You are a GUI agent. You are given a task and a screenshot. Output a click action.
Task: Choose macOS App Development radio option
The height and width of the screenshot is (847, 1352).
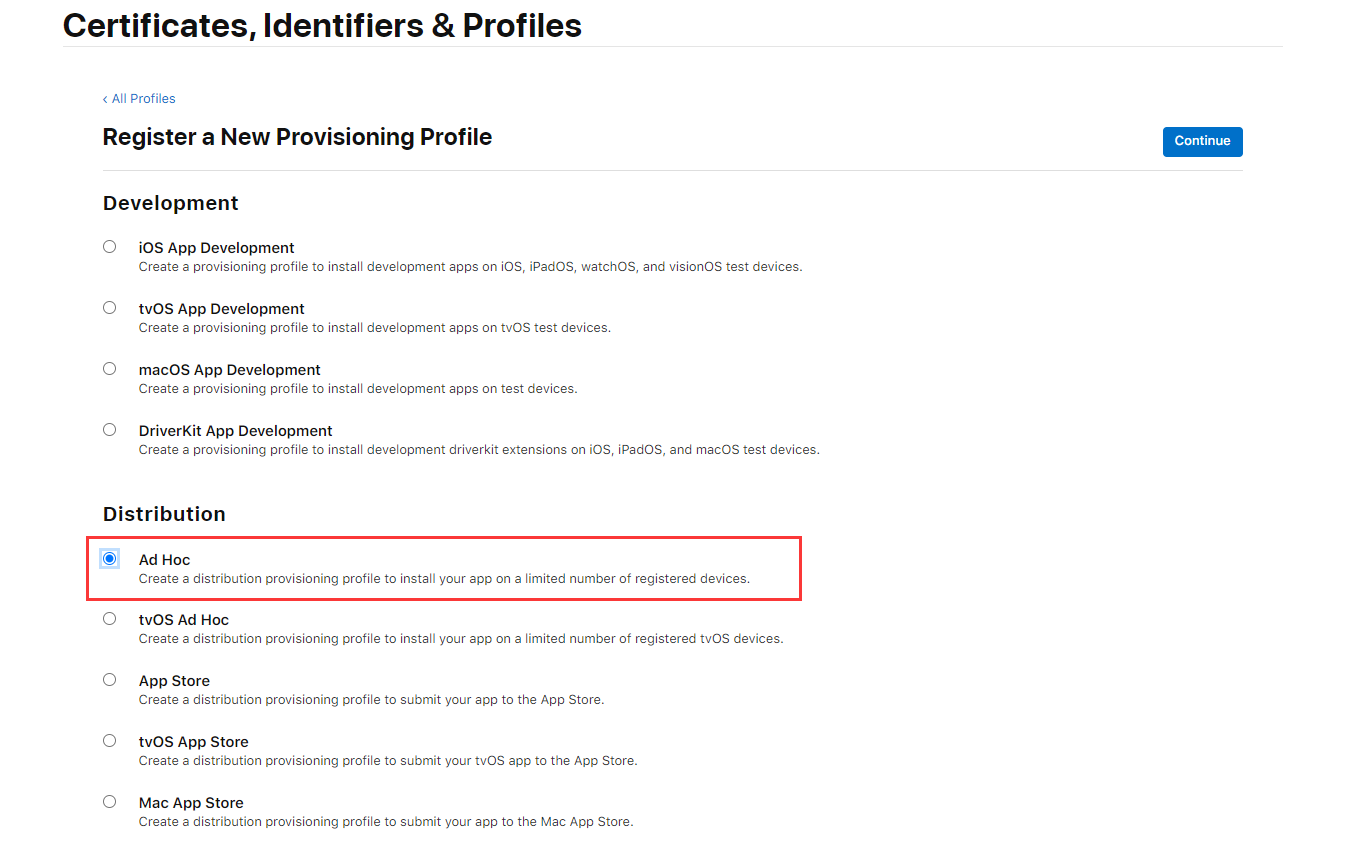click(x=109, y=369)
